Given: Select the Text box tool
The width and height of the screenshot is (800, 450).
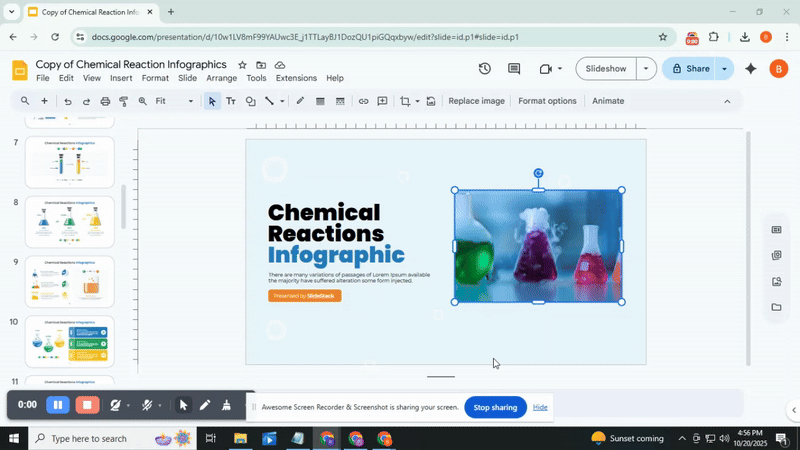Looking at the screenshot, I should pyautogui.click(x=231, y=101).
